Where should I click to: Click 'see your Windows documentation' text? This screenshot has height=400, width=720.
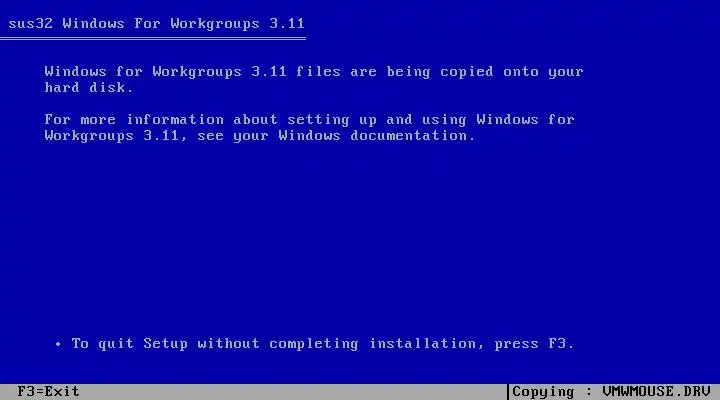[x=336, y=136]
